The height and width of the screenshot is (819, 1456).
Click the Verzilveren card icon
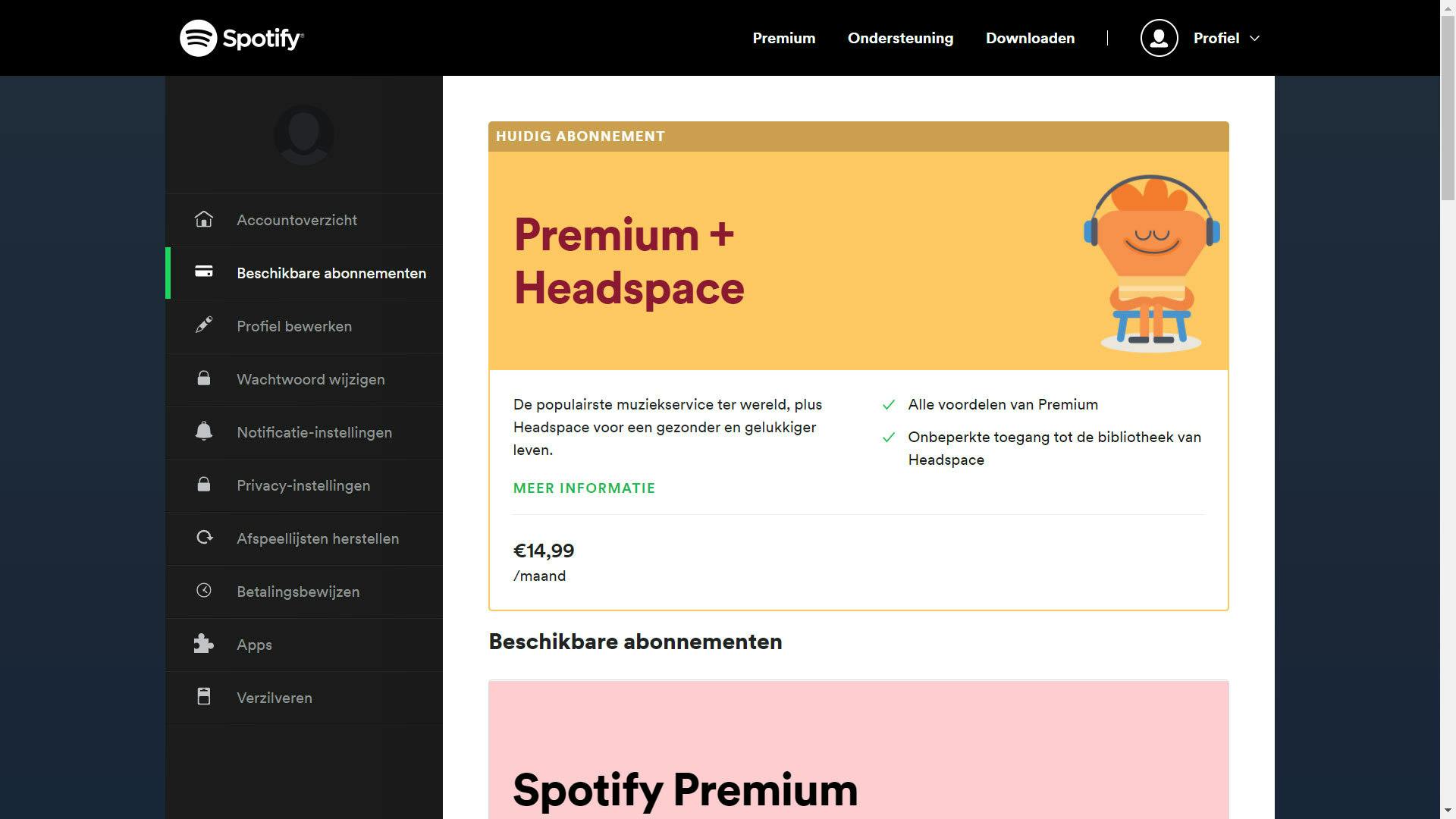point(203,696)
